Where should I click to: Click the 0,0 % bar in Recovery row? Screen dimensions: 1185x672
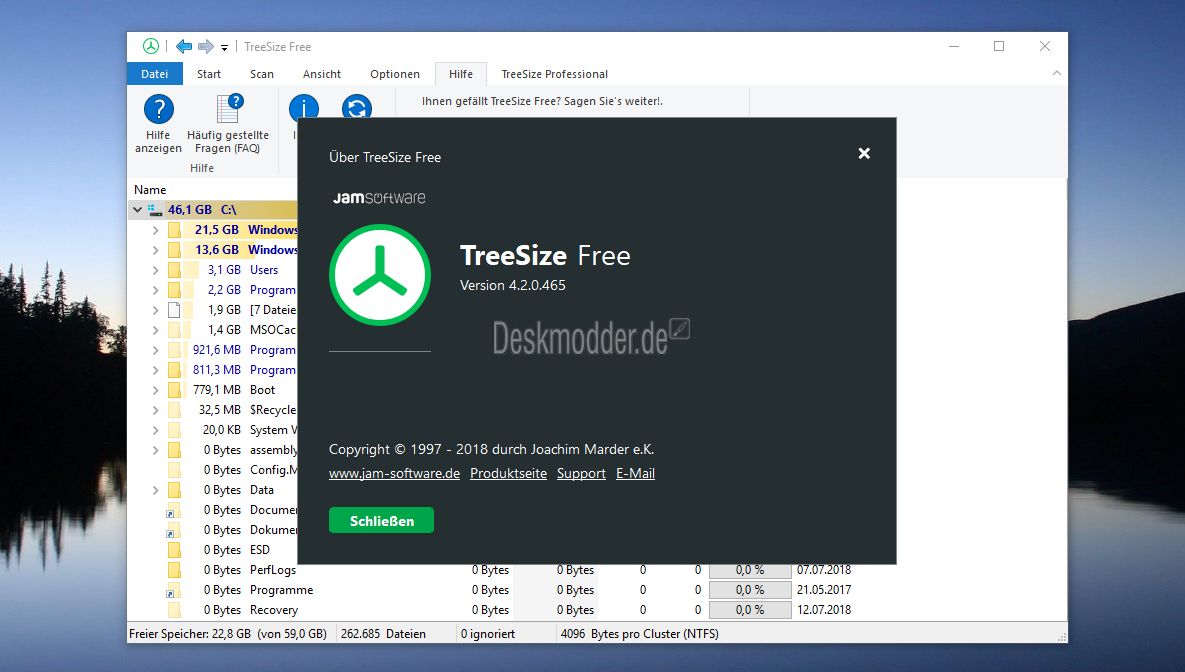(750, 610)
